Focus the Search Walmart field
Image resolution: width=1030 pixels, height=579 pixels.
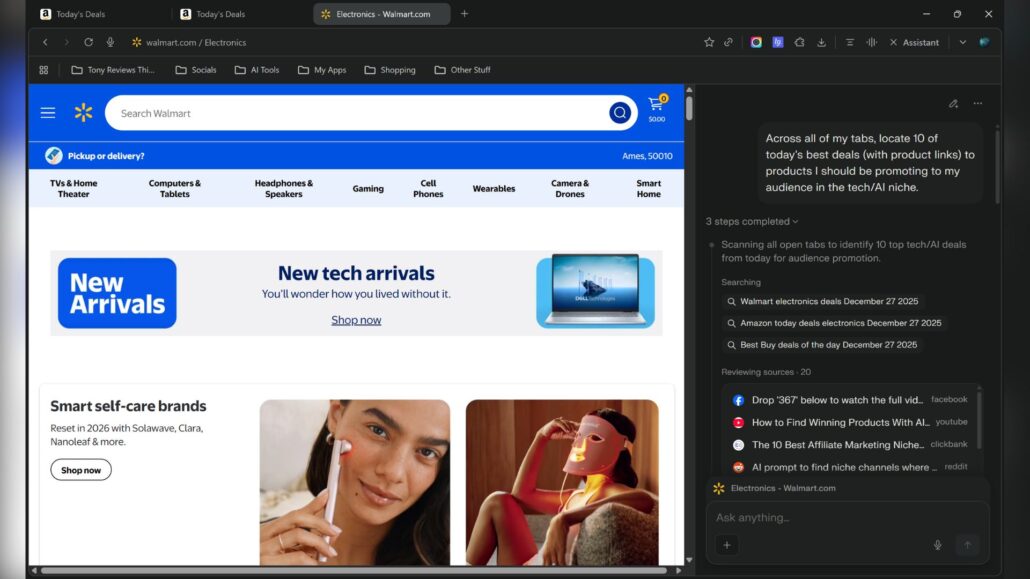(x=357, y=113)
